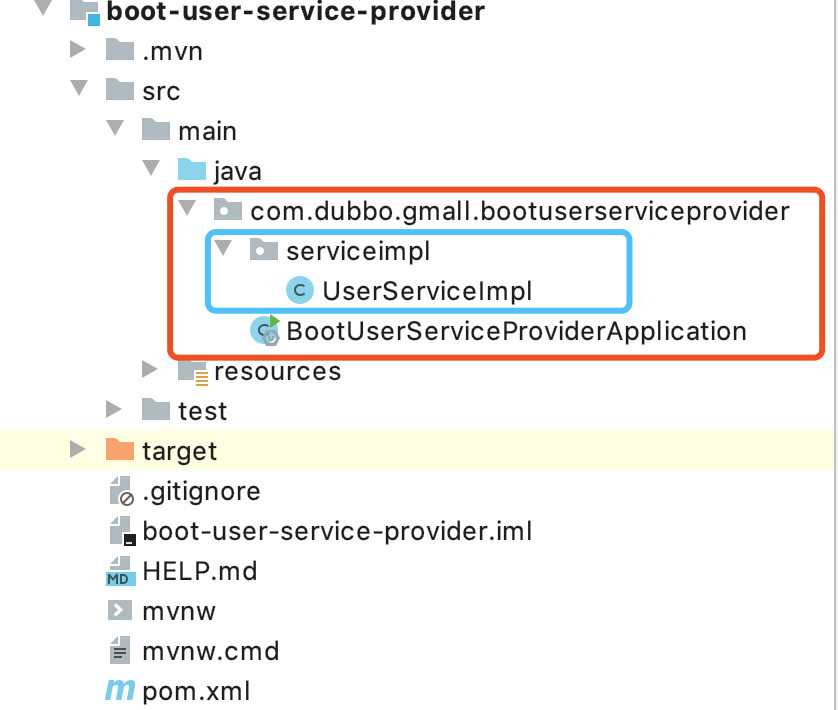Click the mvnw.cmd file icon
The height and width of the screenshot is (710, 838).
tap(120, 650)
